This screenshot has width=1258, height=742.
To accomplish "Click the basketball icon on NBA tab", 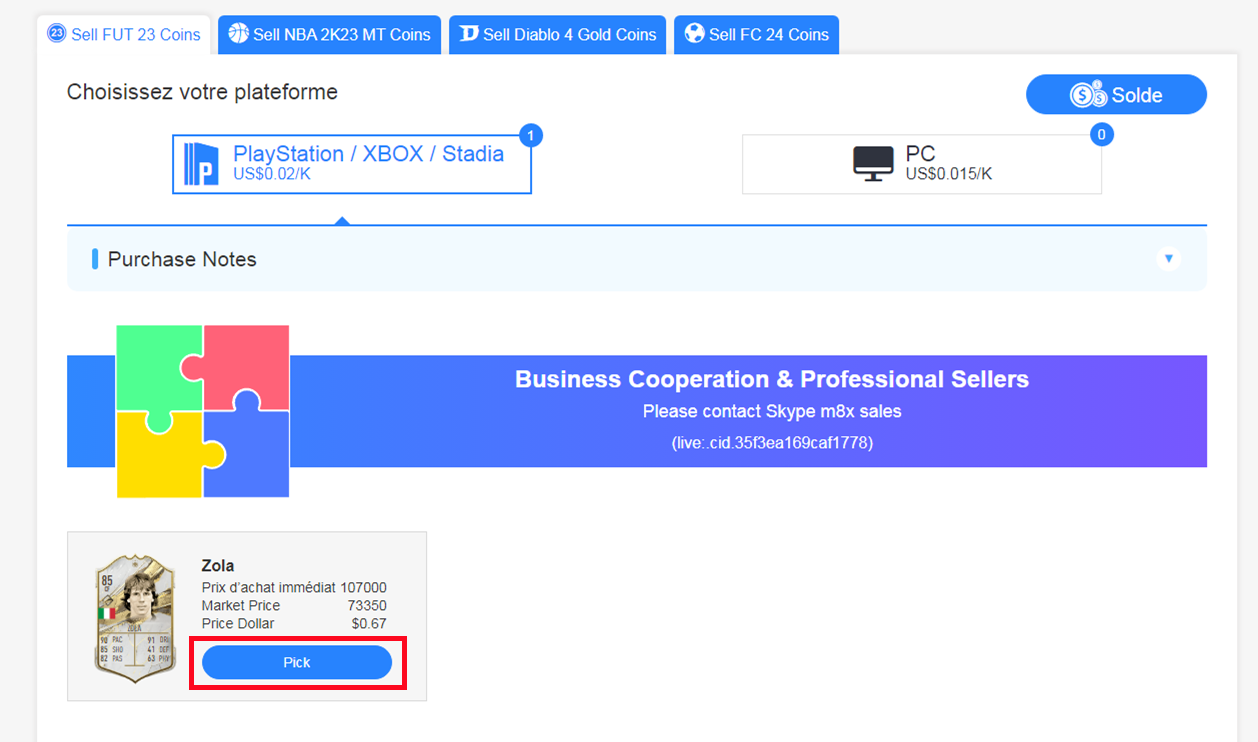I will pos(238,34).
